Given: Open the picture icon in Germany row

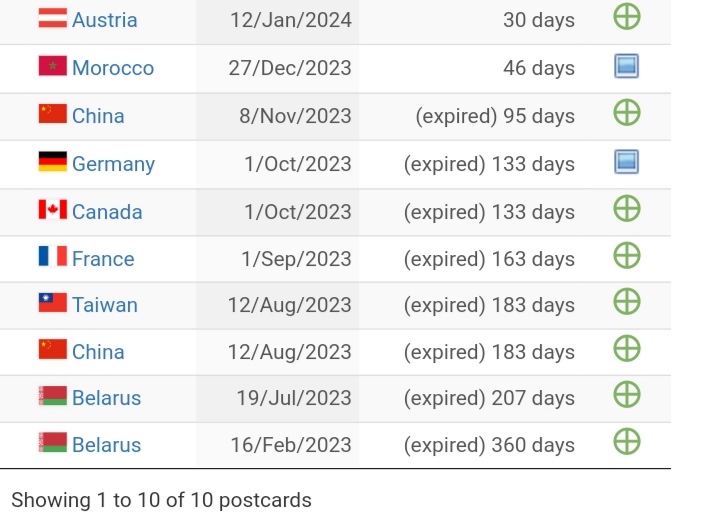Looking at the screenshot, I should click(x=626, y=162).
